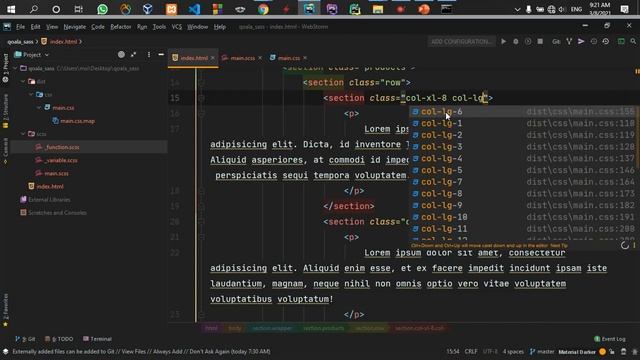Click the loading spinner in completion popup
640x360 pixels.
[x=624, y=245]
